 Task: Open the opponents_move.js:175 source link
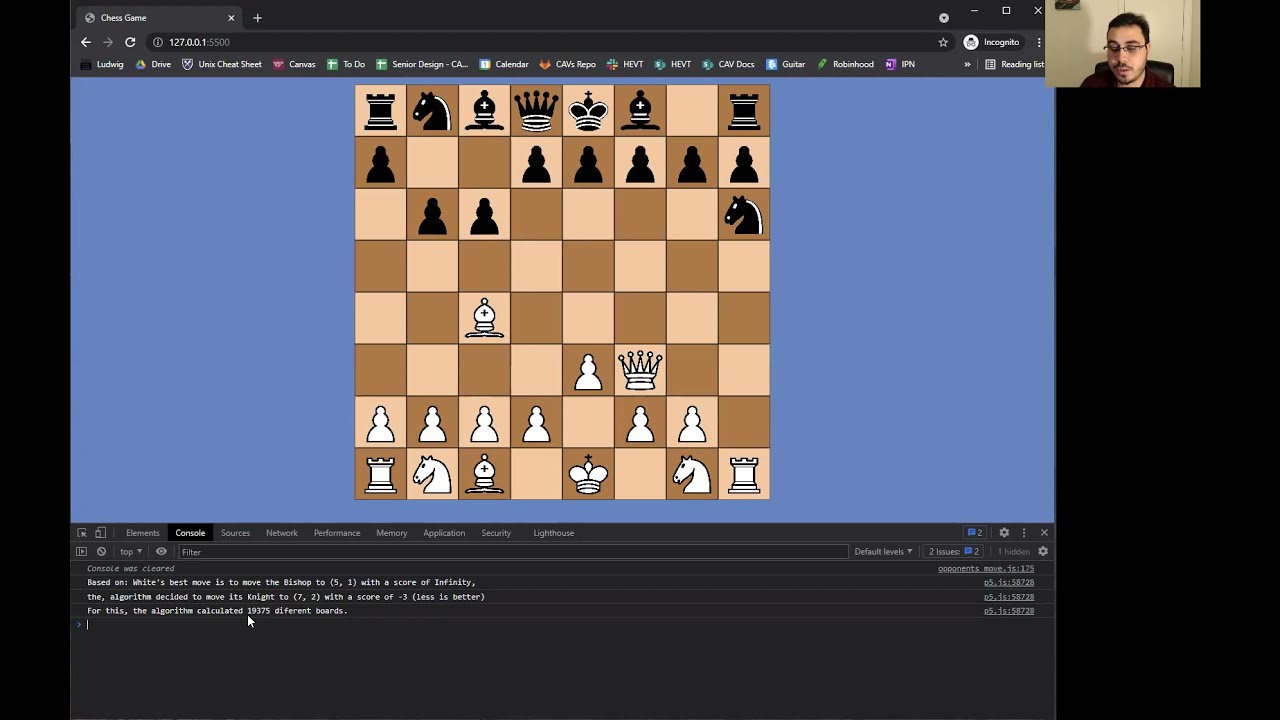click(986, 569)
